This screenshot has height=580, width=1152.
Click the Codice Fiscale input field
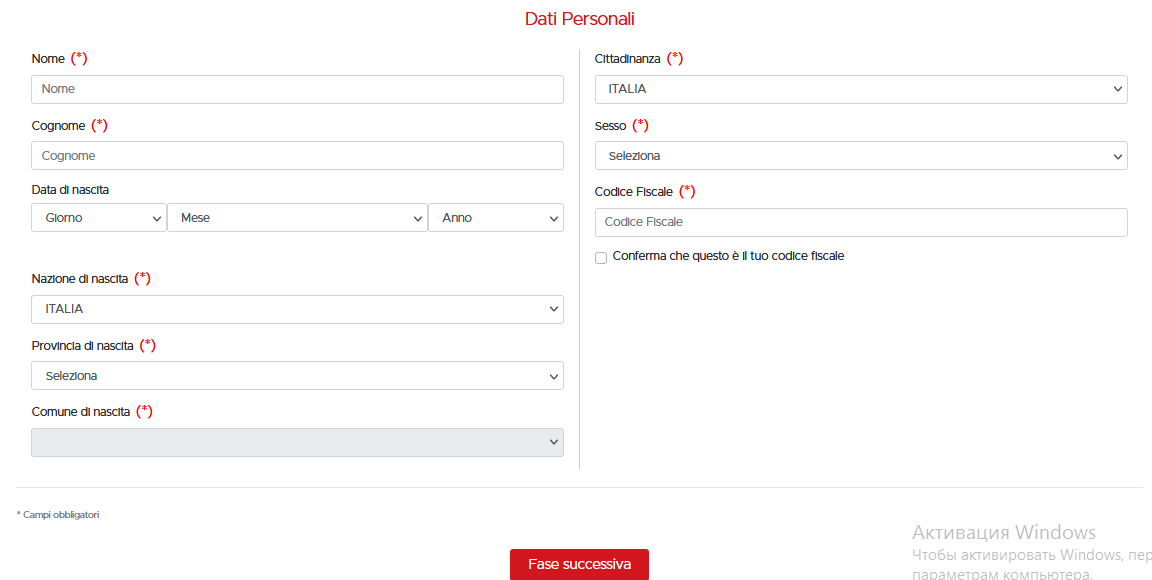point(860,222)
